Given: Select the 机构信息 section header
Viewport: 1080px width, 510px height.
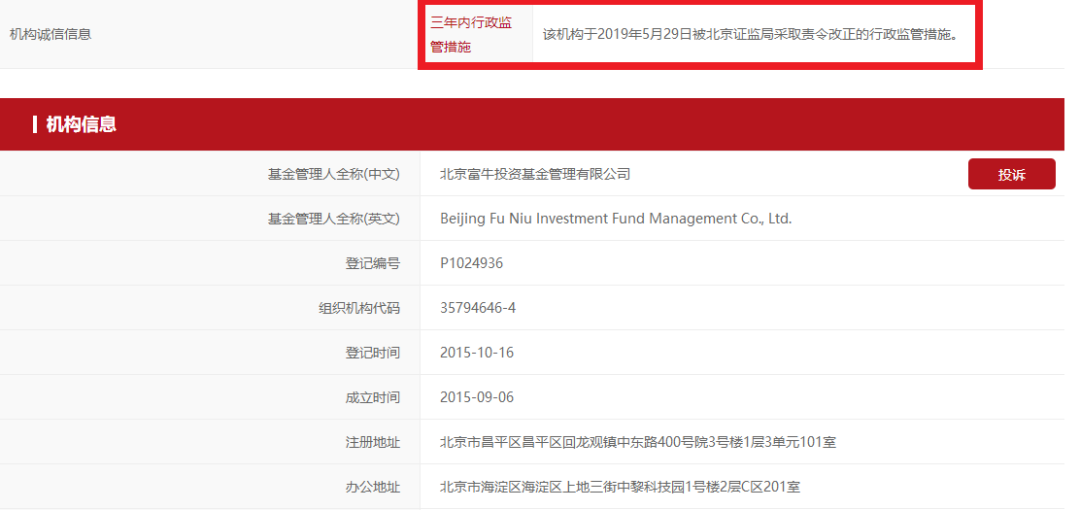Looking at the screenshot, I should 81,125.
